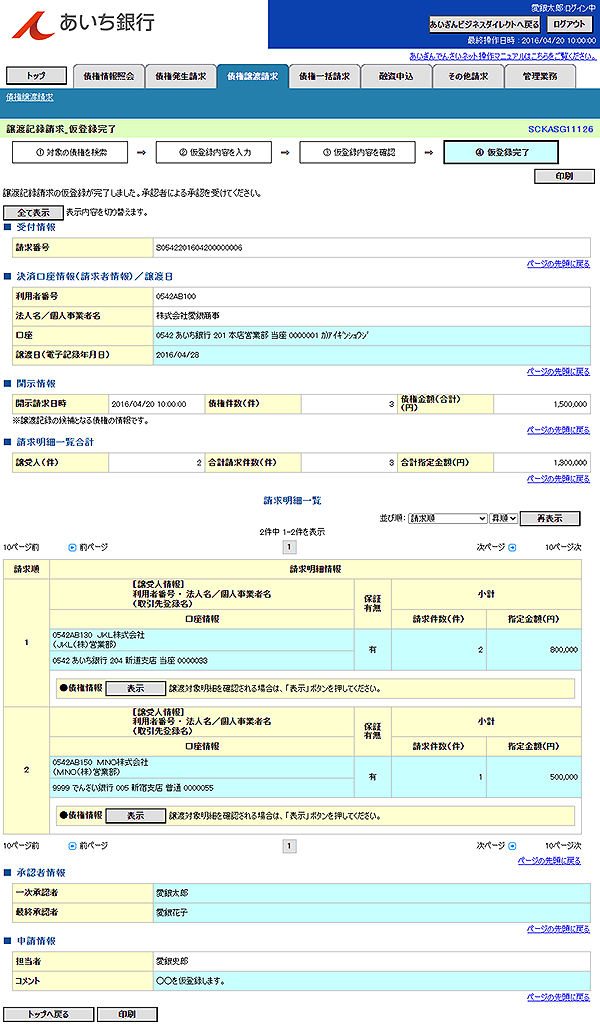600x1030 pixels.
Task: Click the 再表示 button
Action: 550,518
